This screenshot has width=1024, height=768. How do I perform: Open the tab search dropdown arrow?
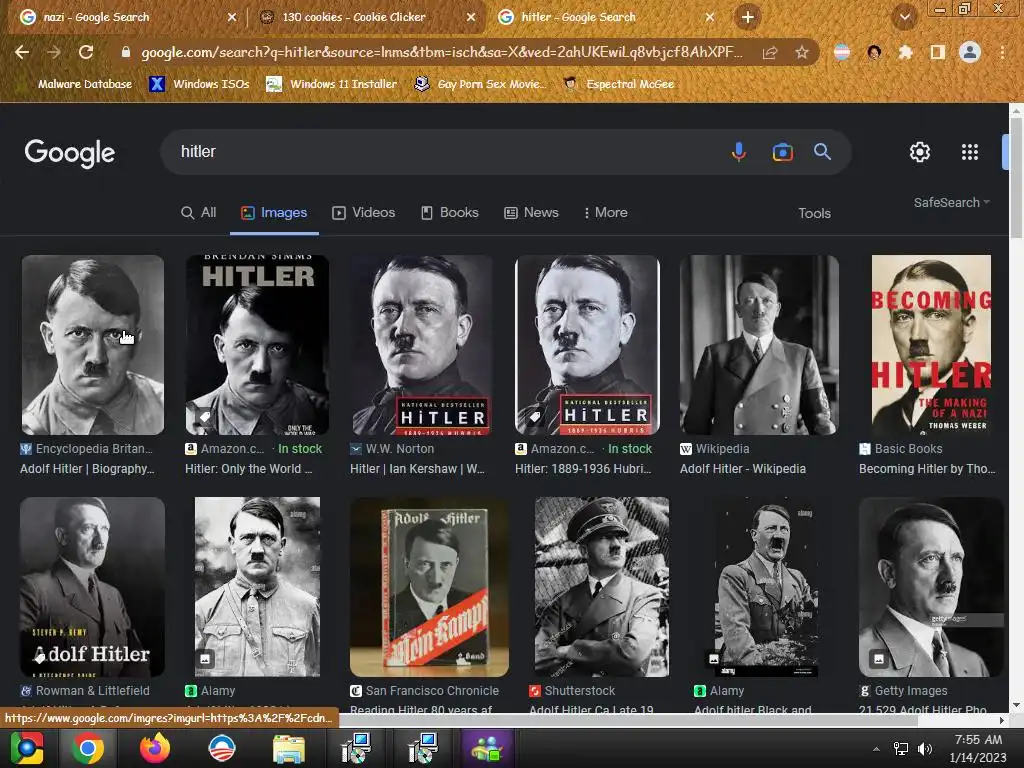(905, 17)
